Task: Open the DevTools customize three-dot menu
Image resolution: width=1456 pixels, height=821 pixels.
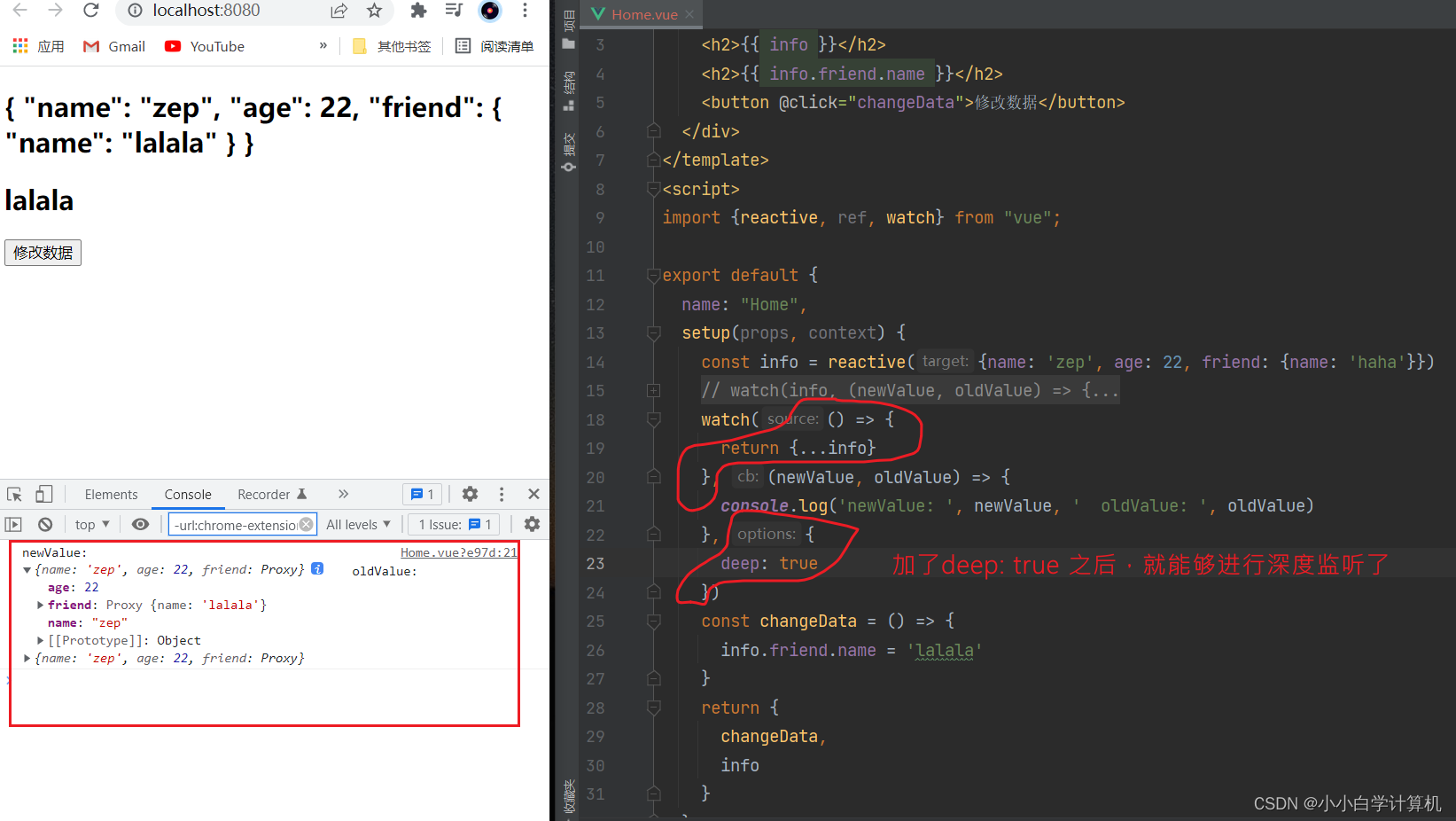Action: [x=502, y=494]
